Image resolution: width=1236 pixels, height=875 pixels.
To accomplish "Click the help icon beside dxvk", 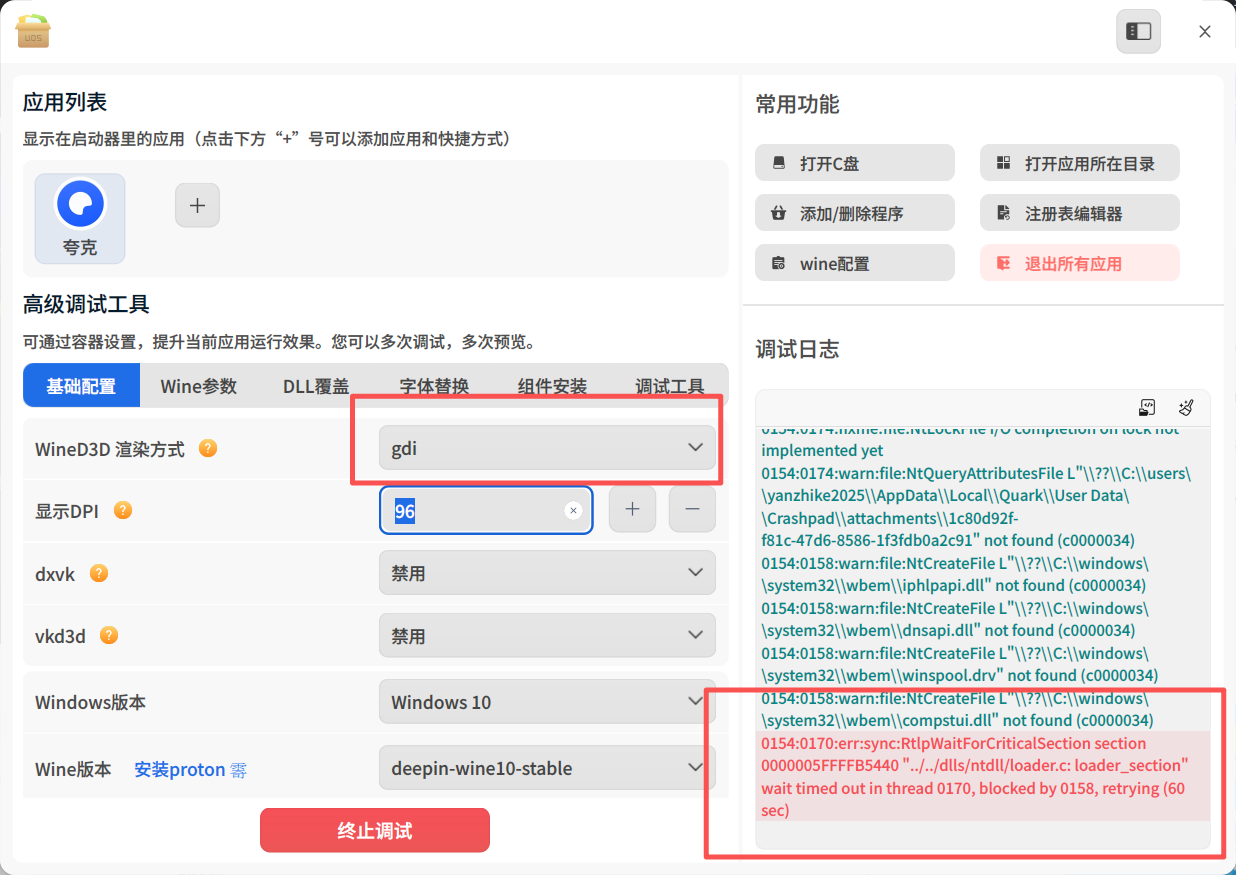I will 99,573.
